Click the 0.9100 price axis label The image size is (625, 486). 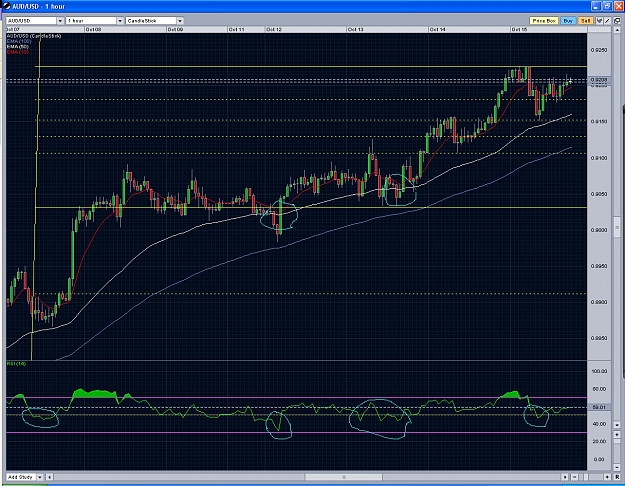coord(599,158)
